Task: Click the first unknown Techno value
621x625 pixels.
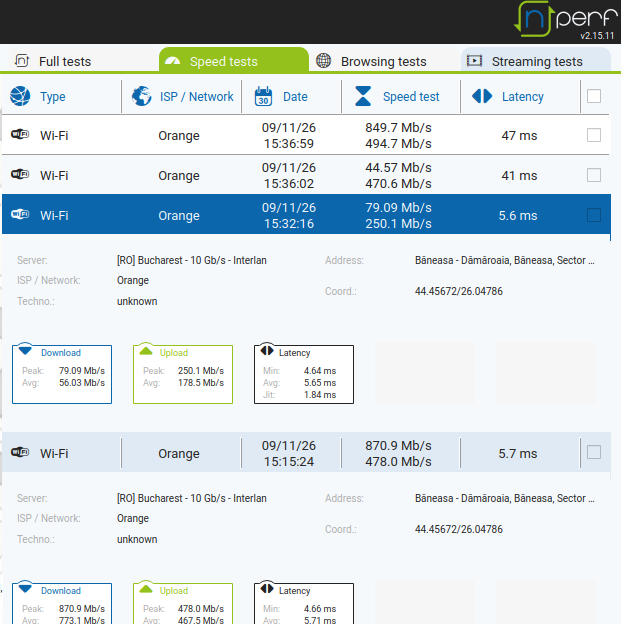Action: [137, 301]
